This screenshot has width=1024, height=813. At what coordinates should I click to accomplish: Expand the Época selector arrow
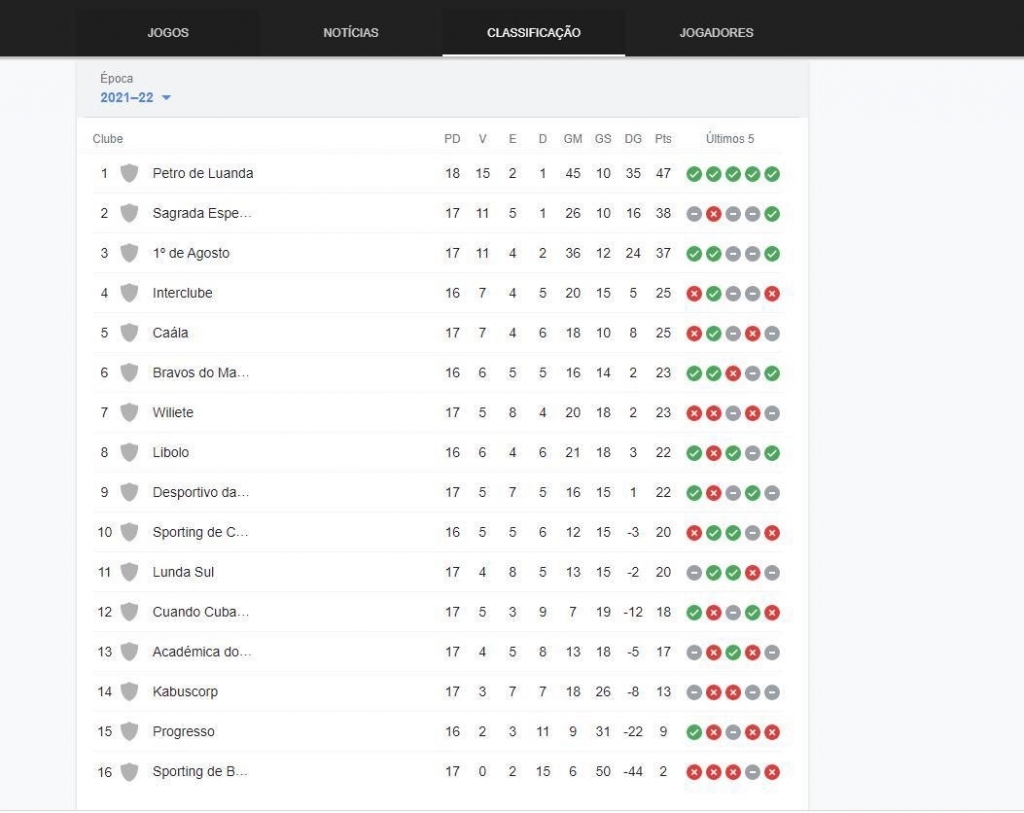tap(167, 97)
